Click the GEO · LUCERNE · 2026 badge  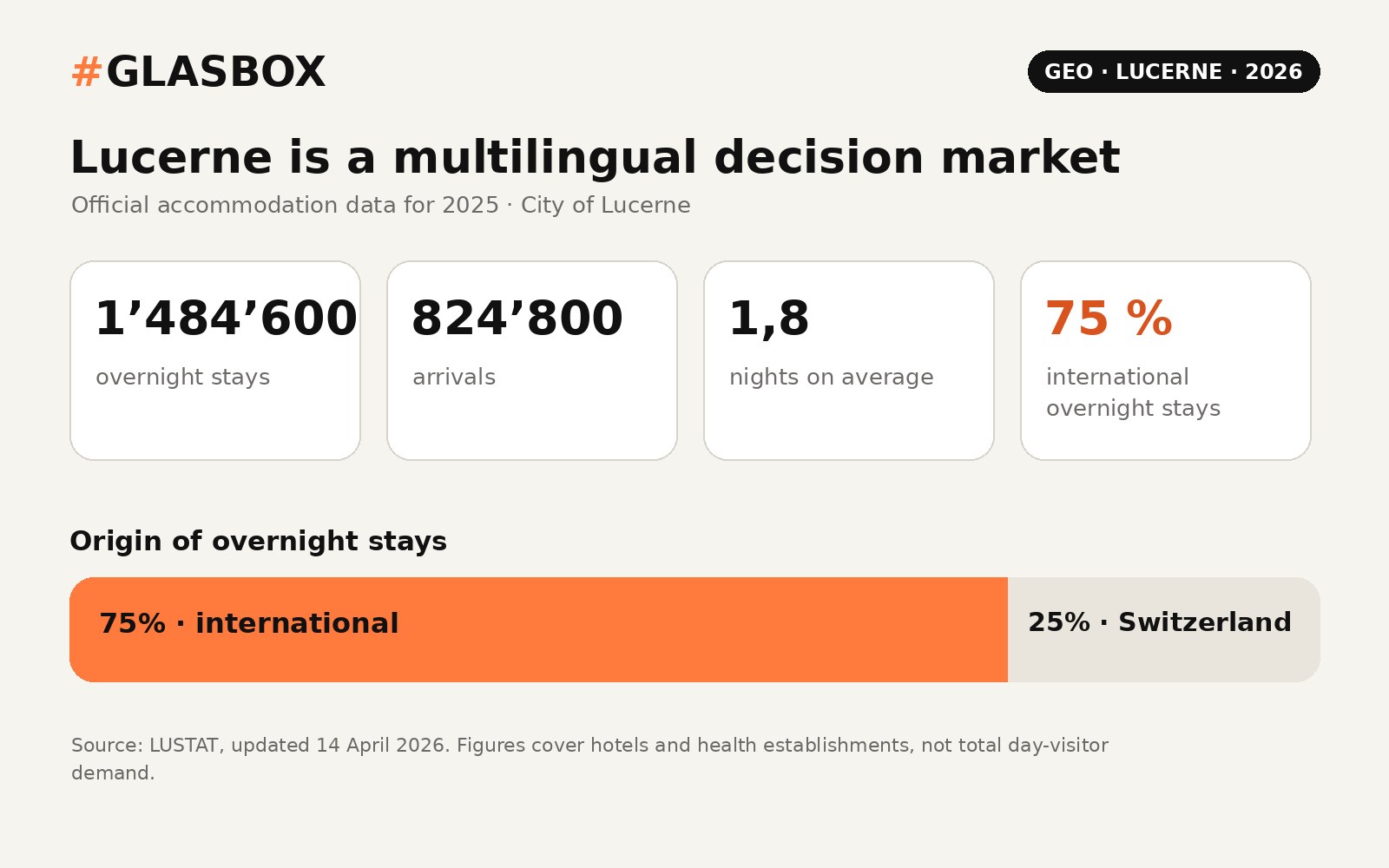1174,71
